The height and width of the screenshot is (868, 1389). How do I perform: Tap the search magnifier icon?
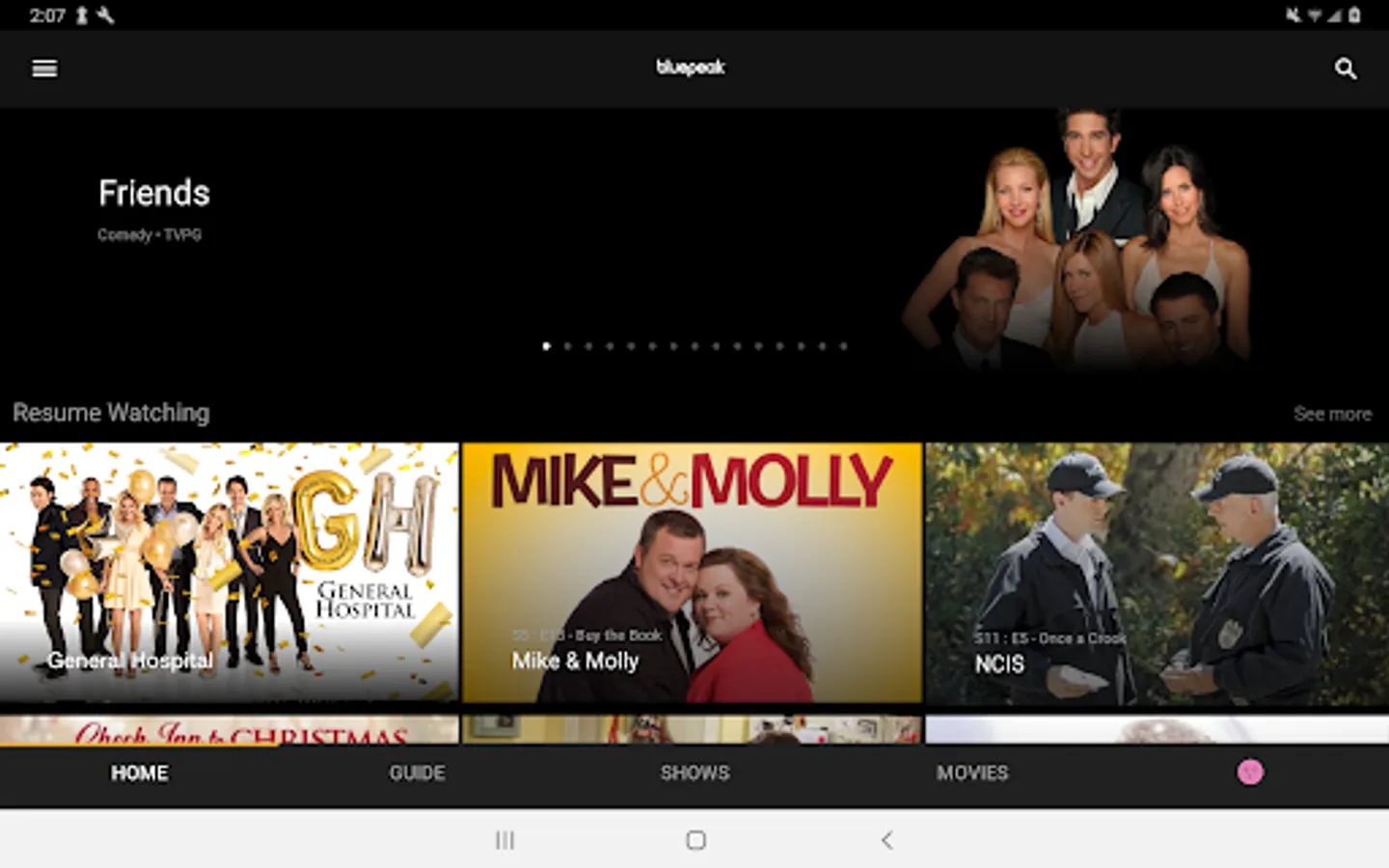point(1346,68)
